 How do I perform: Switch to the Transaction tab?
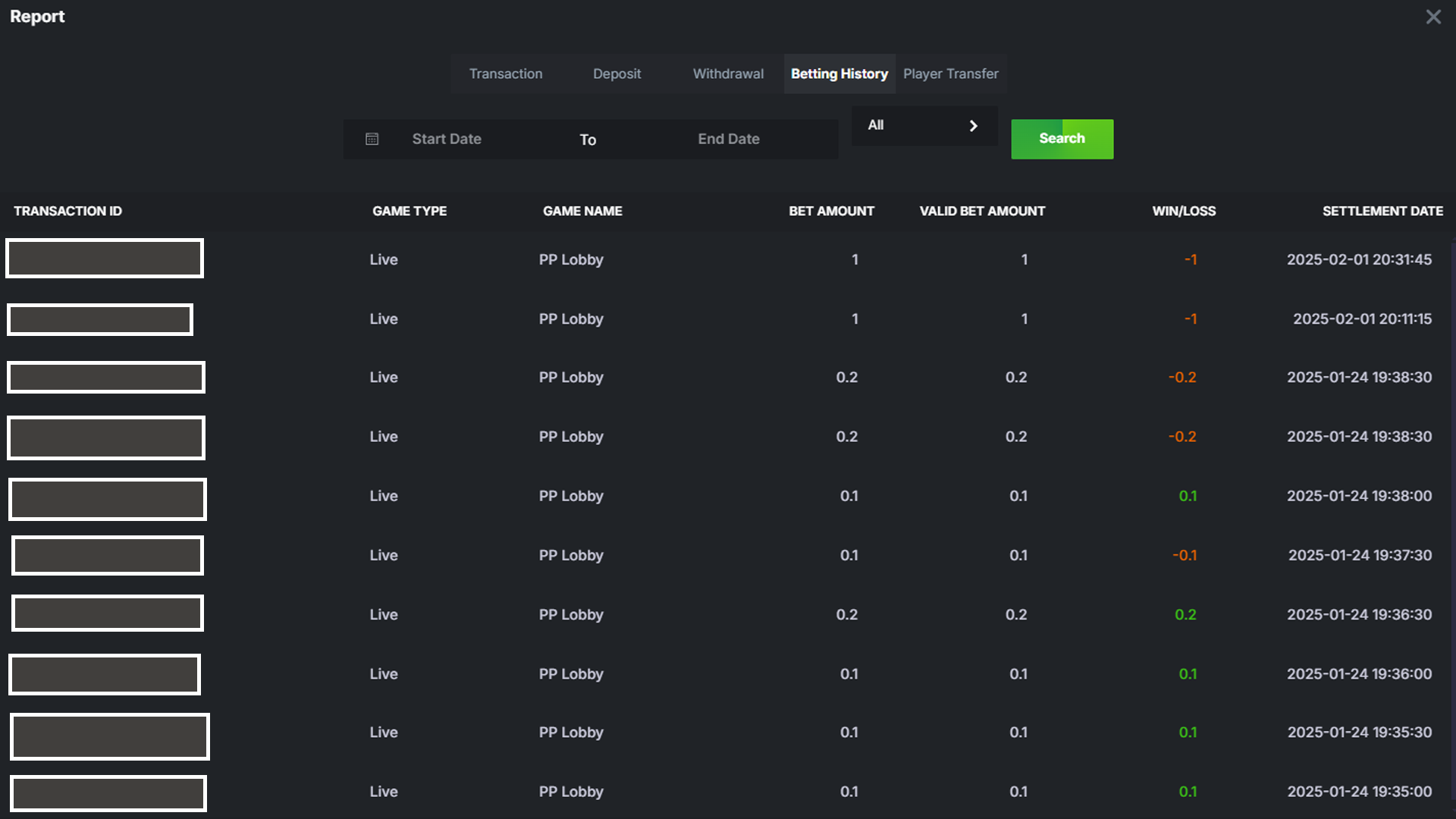(506, 74)
